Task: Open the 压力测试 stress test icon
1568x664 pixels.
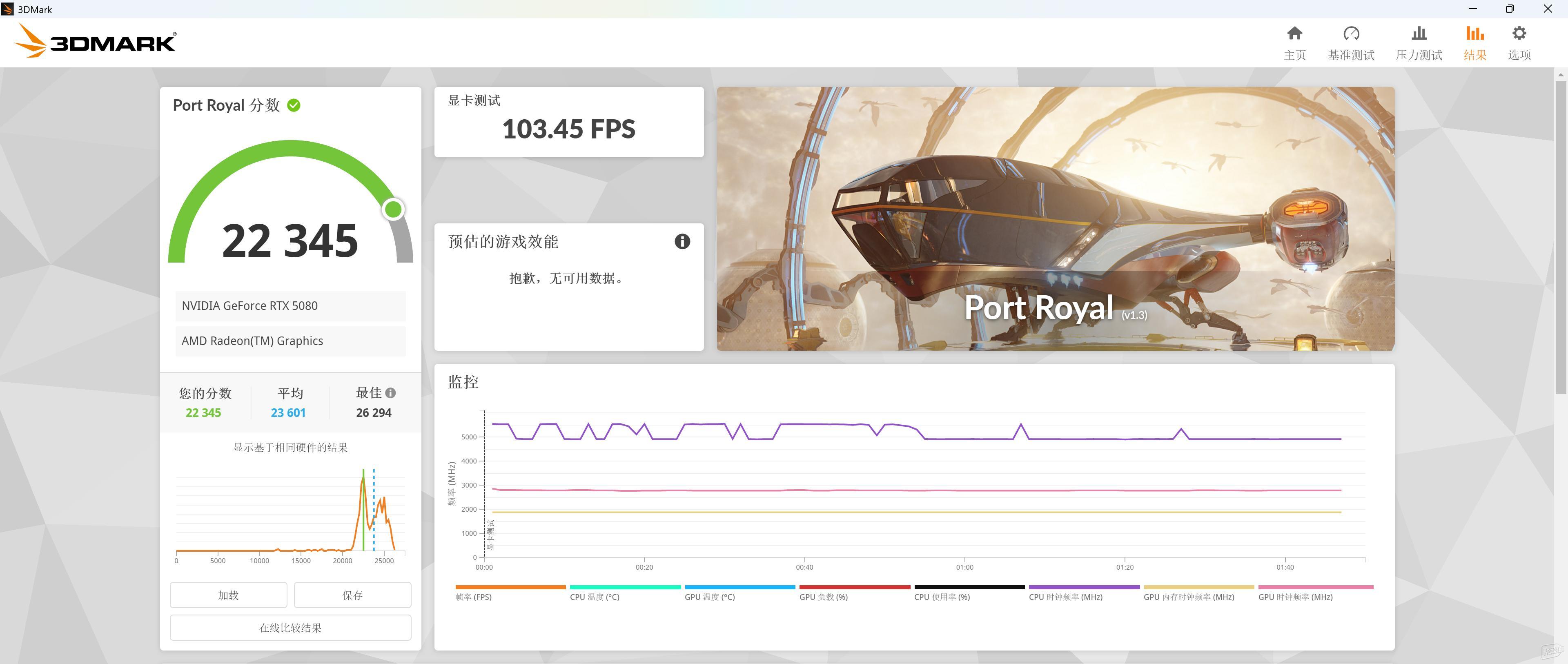Action: coord(1418,33)
